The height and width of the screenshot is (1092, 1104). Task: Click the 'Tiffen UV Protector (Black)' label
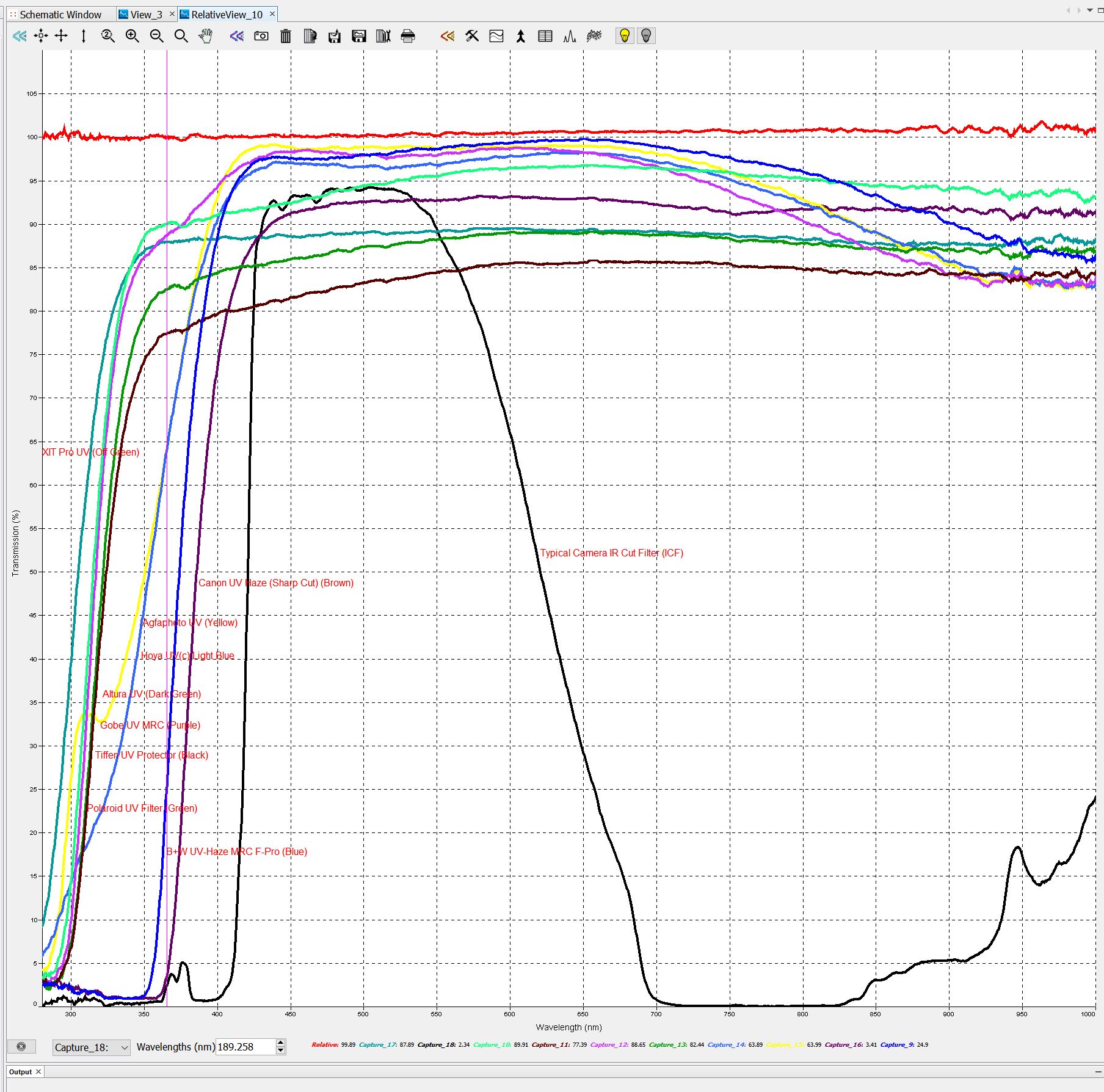click(151, 755)
